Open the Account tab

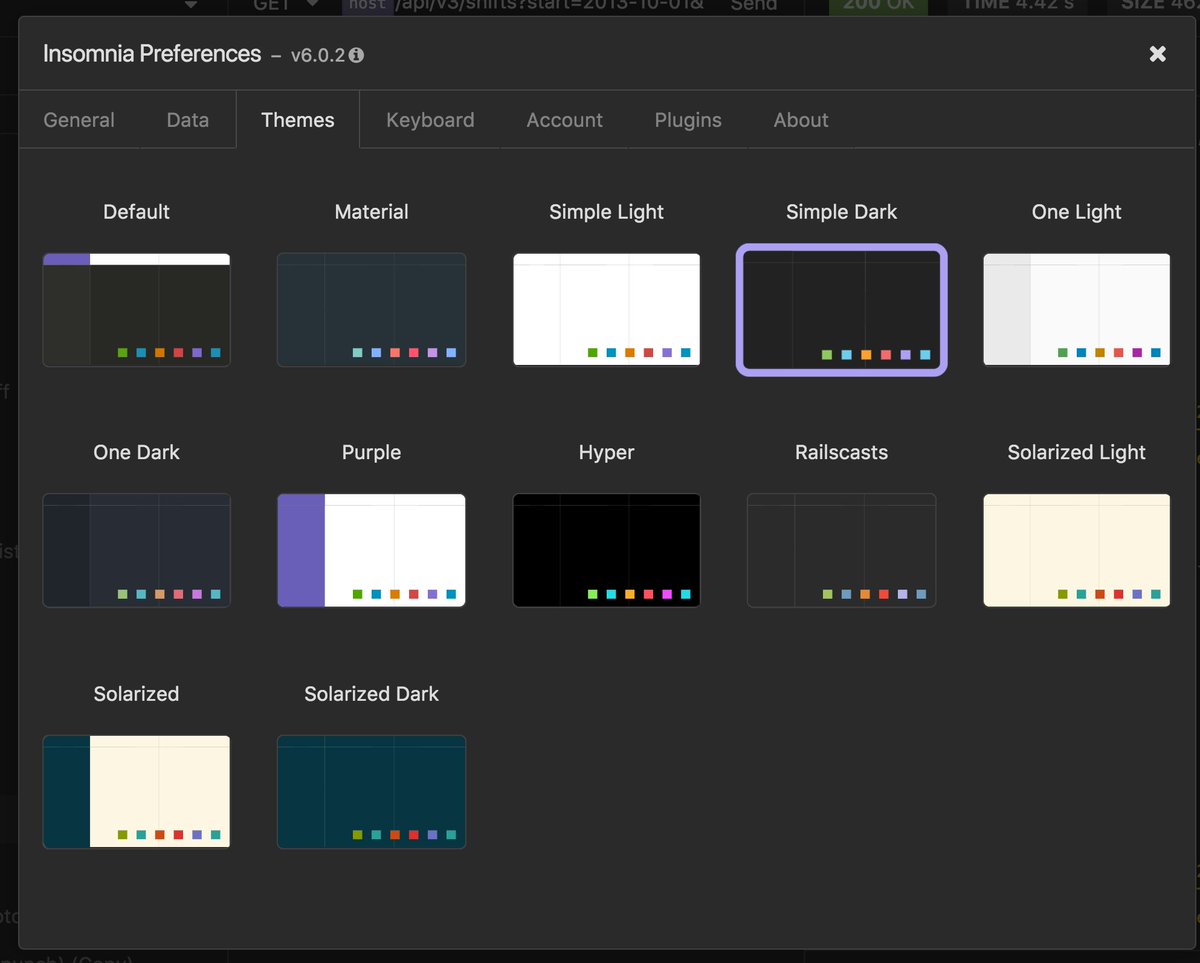point(565,120)
